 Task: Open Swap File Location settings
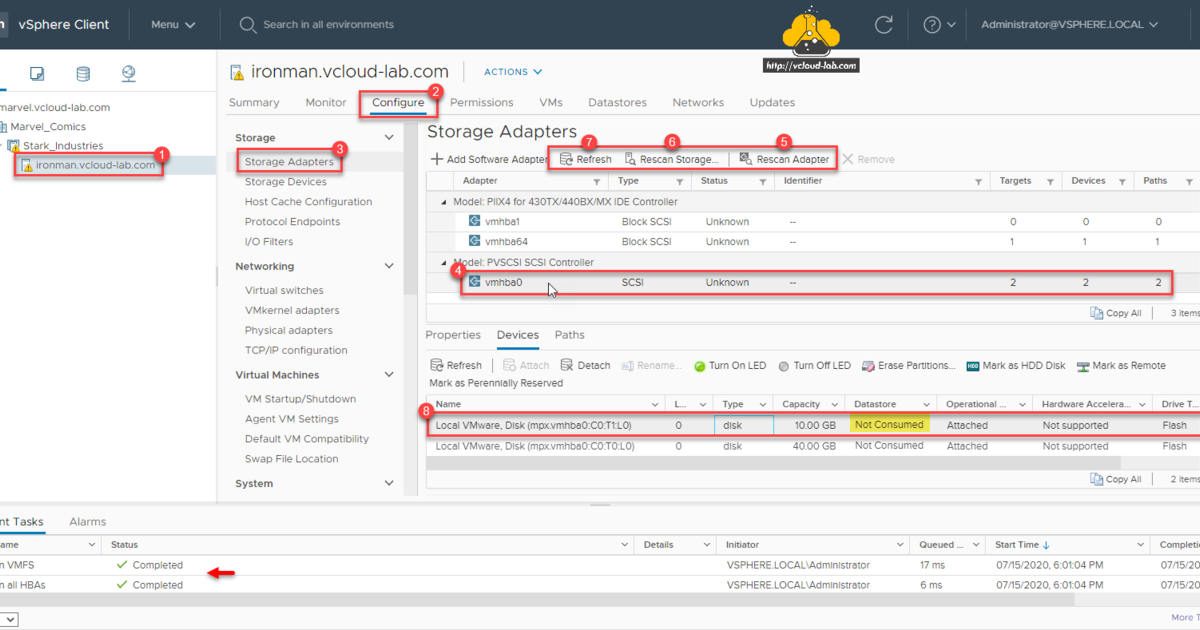291,459
